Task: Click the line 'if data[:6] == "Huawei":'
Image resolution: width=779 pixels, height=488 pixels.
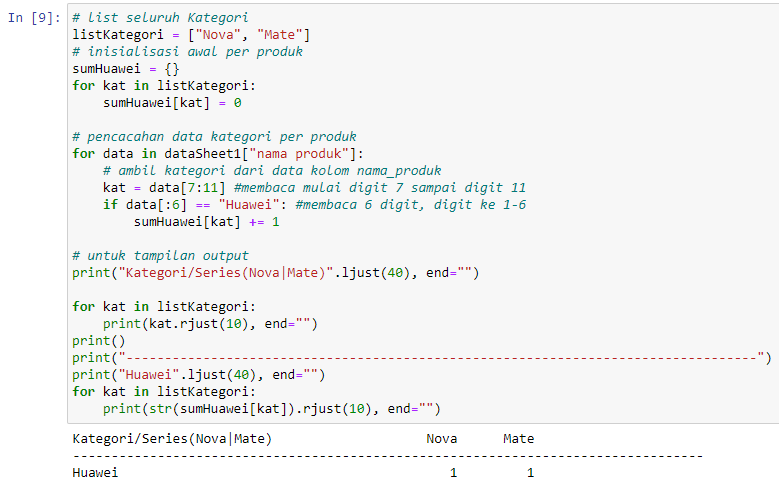Action: coord(195,205)
